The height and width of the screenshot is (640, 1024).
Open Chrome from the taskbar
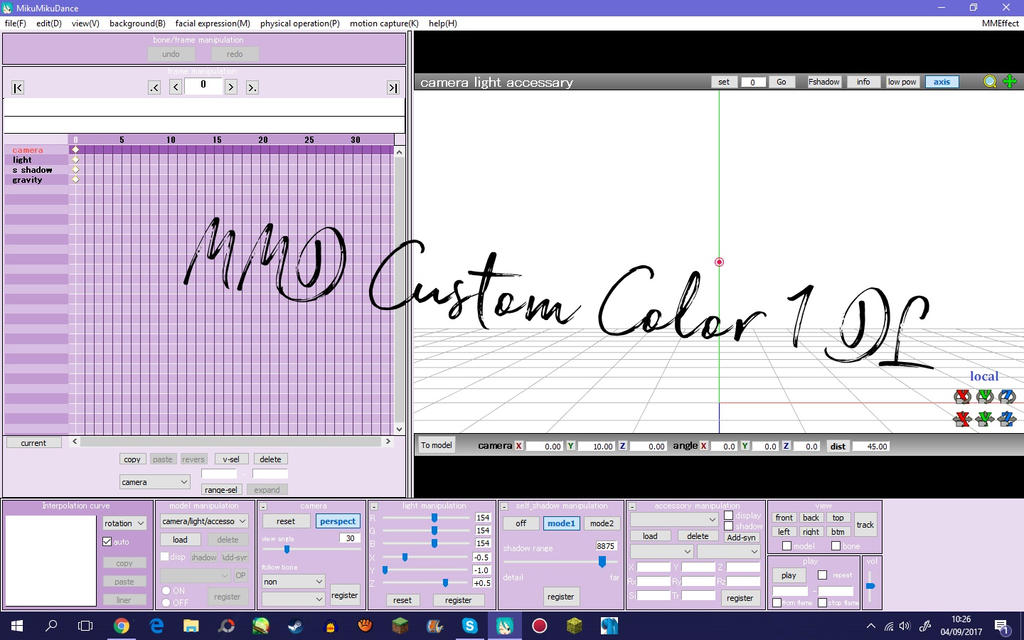click(121, 626)
